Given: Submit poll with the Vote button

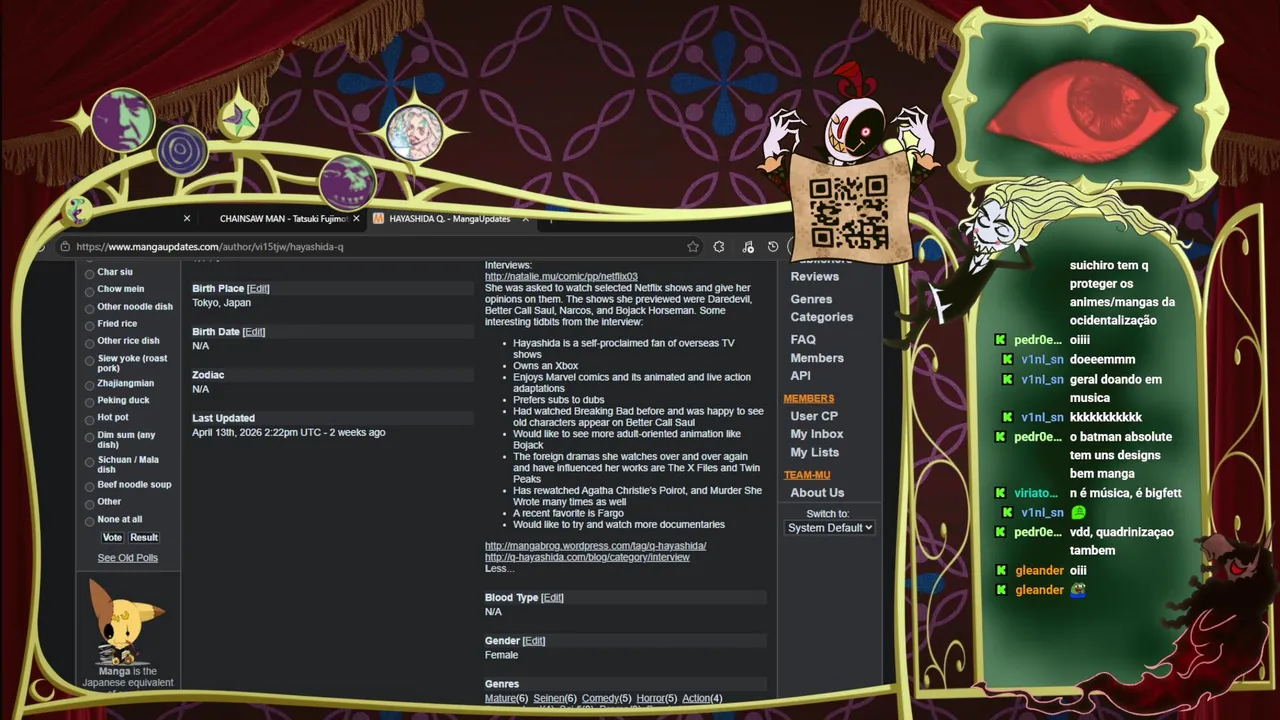Looking at the screenshot, I should (112, 538).
